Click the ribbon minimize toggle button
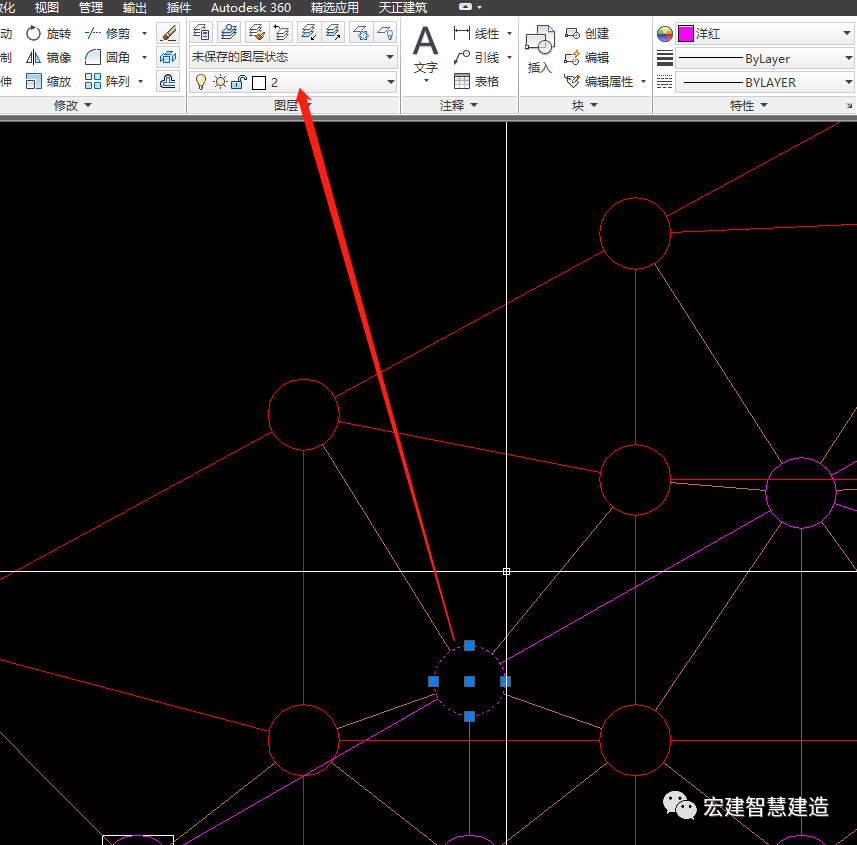 pos(466,7)
